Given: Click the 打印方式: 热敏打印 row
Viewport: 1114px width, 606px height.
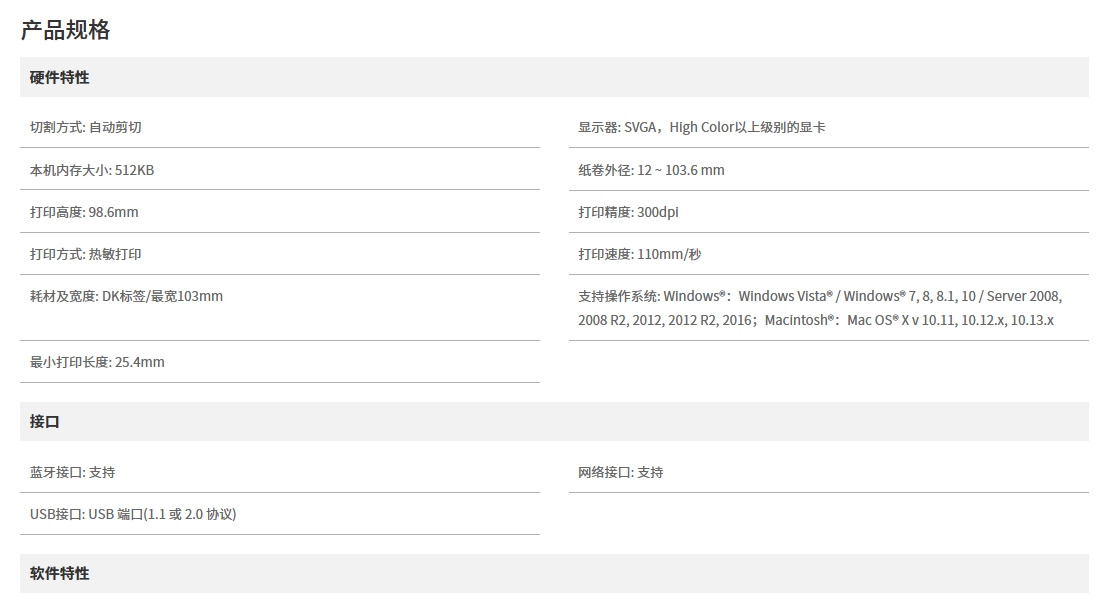Looking at the screenshot, I should (x=86, y=254).
